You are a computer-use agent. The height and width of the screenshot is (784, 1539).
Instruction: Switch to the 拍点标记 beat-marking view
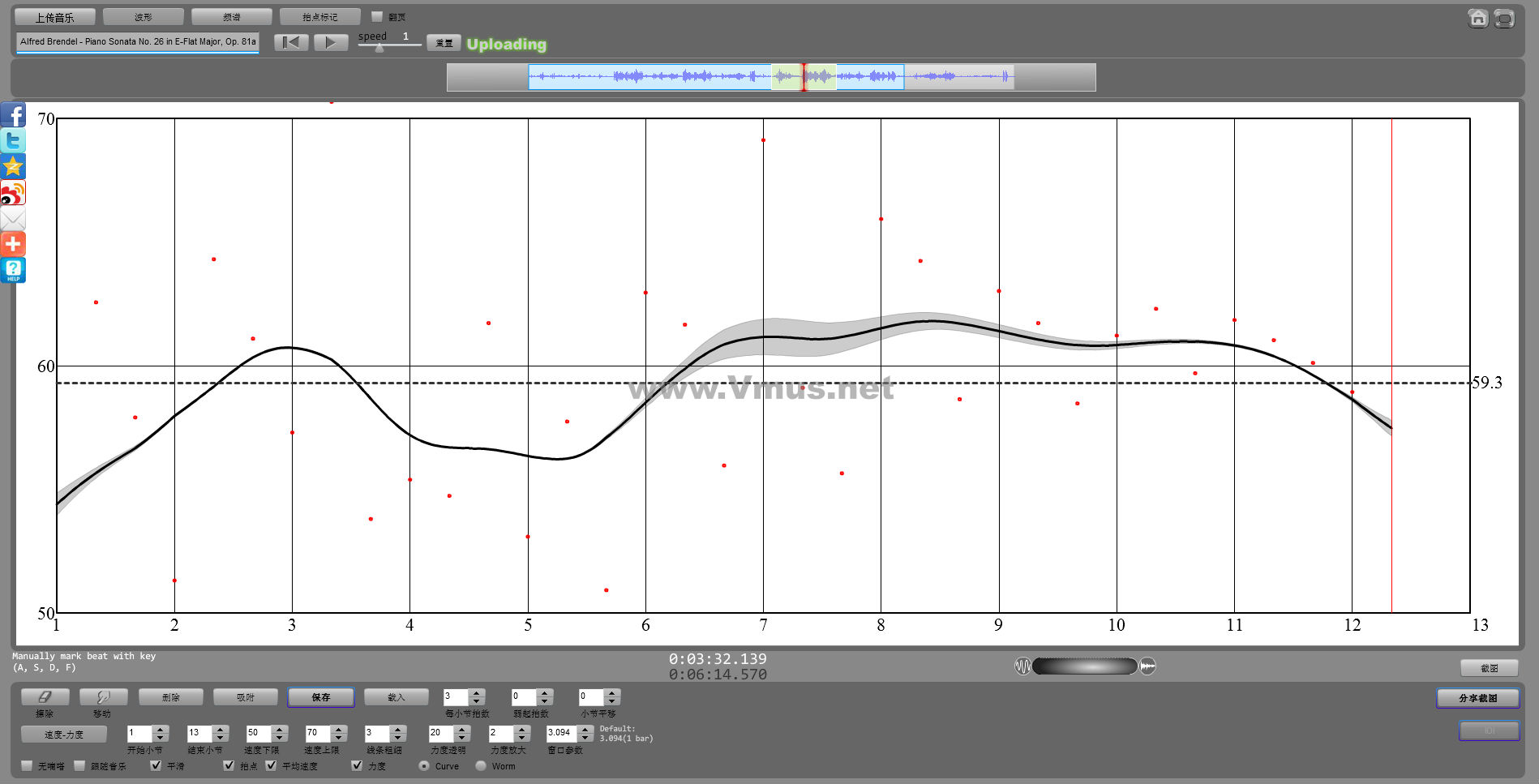point(320,17)
